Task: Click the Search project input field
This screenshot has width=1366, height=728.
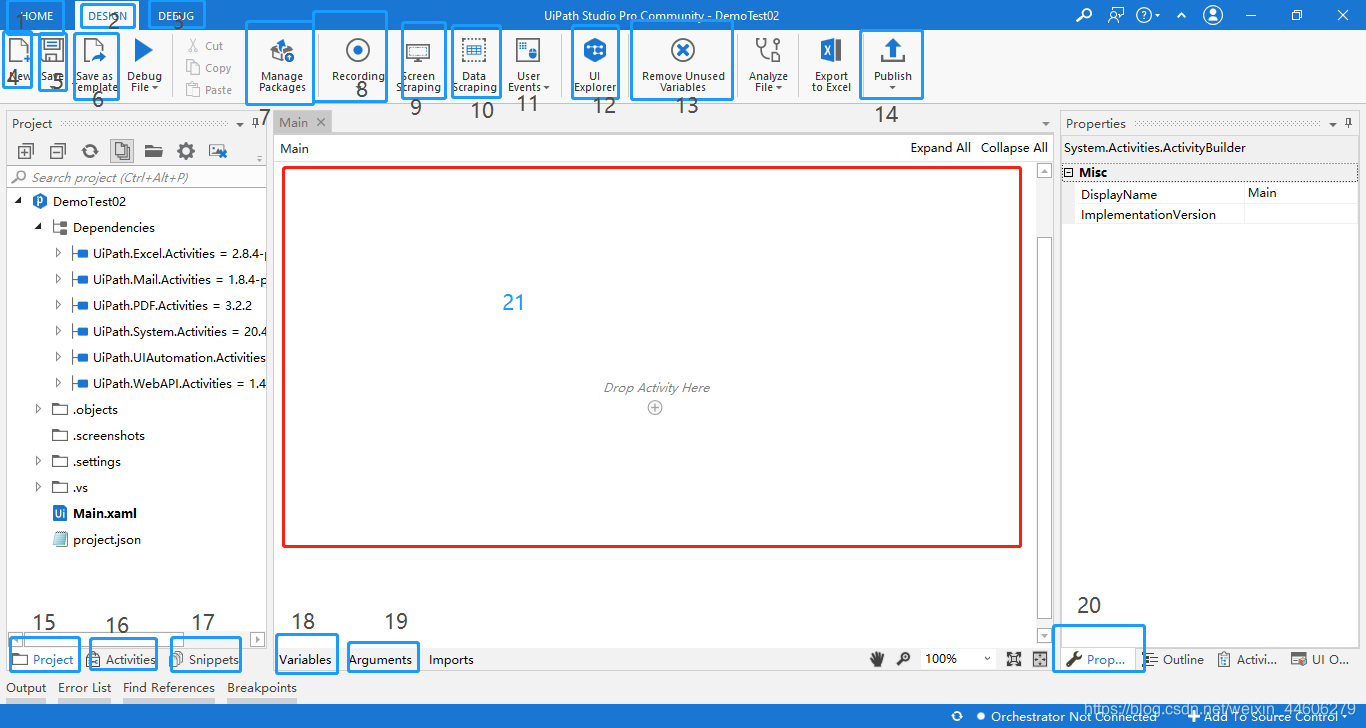Action: [x=136, y=177]
